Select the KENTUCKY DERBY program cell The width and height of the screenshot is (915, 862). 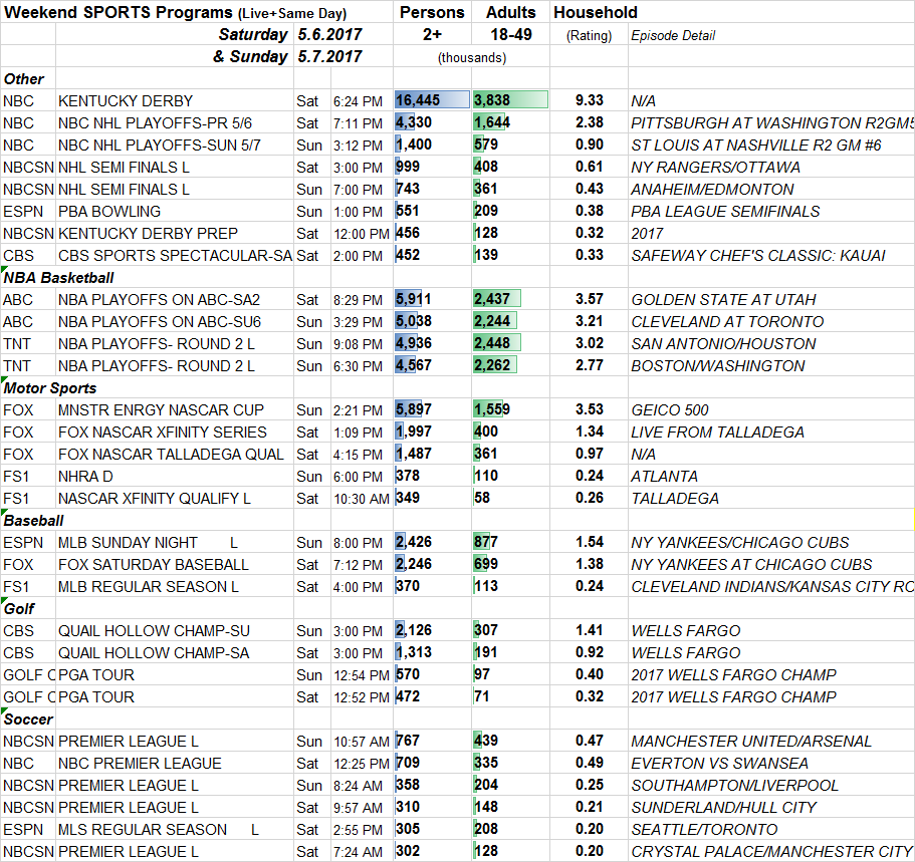[174, 100]
